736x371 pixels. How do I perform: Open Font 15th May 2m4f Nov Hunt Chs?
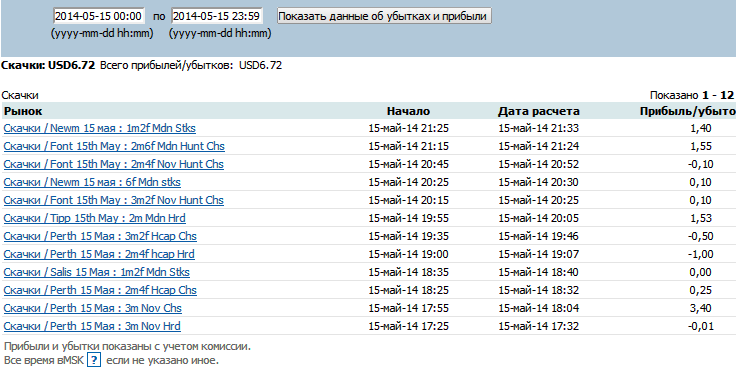pyautogui.click(x=114, y=164)
